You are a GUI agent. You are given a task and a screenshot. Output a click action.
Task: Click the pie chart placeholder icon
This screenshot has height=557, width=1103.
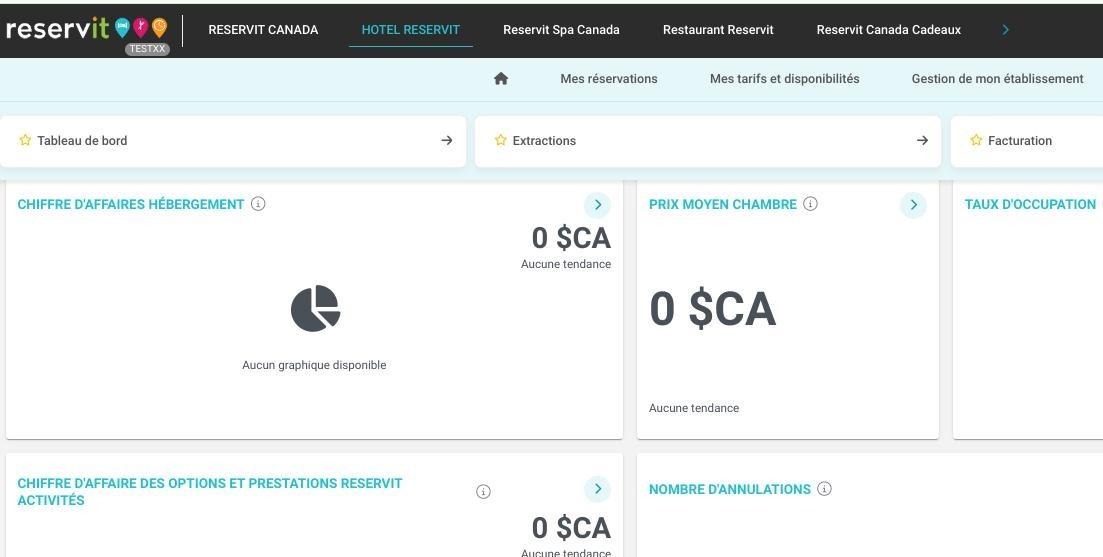315,308
